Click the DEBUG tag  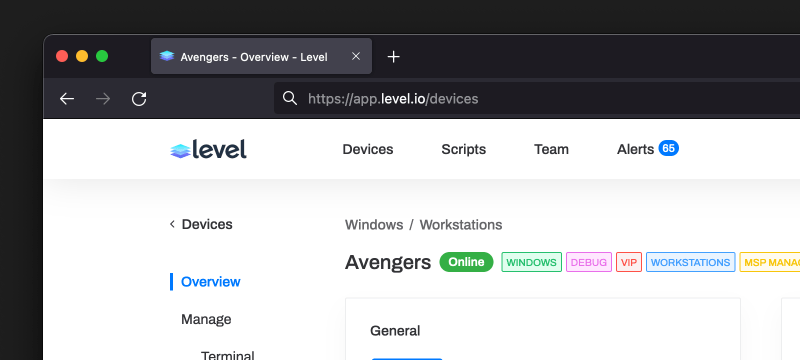(x=589, y=262)
